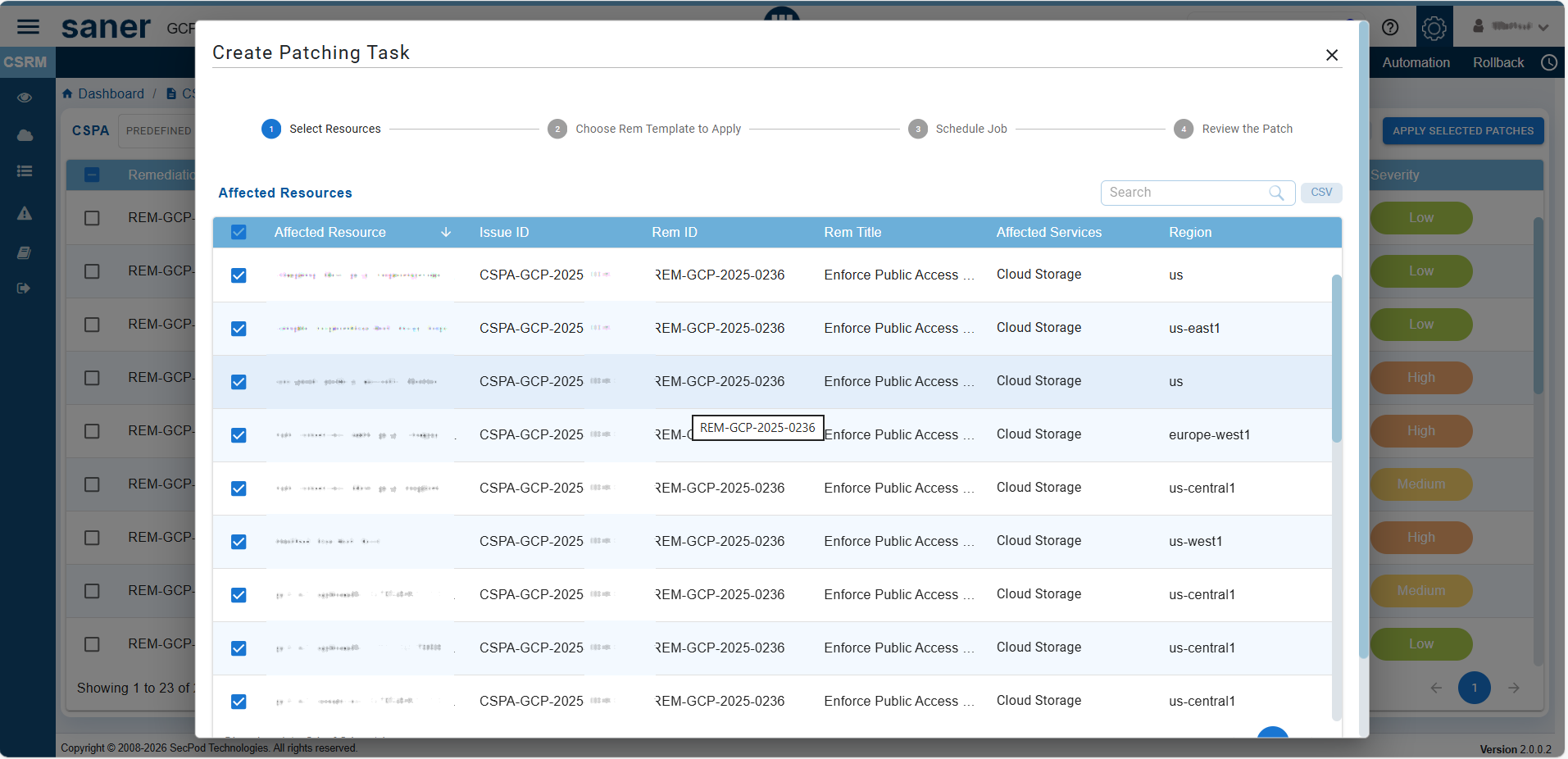
Task: Export affected resources as CSV
Action: coord(1320,193)
